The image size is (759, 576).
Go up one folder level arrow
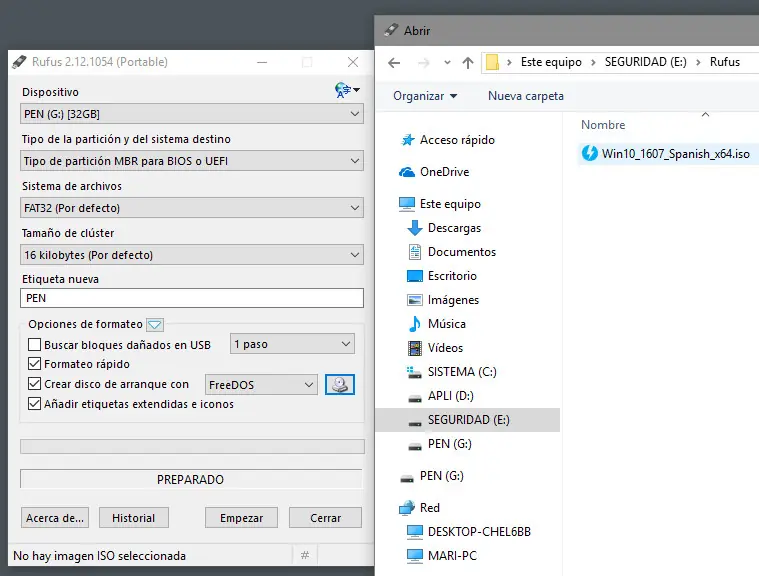tap(468, 62)
